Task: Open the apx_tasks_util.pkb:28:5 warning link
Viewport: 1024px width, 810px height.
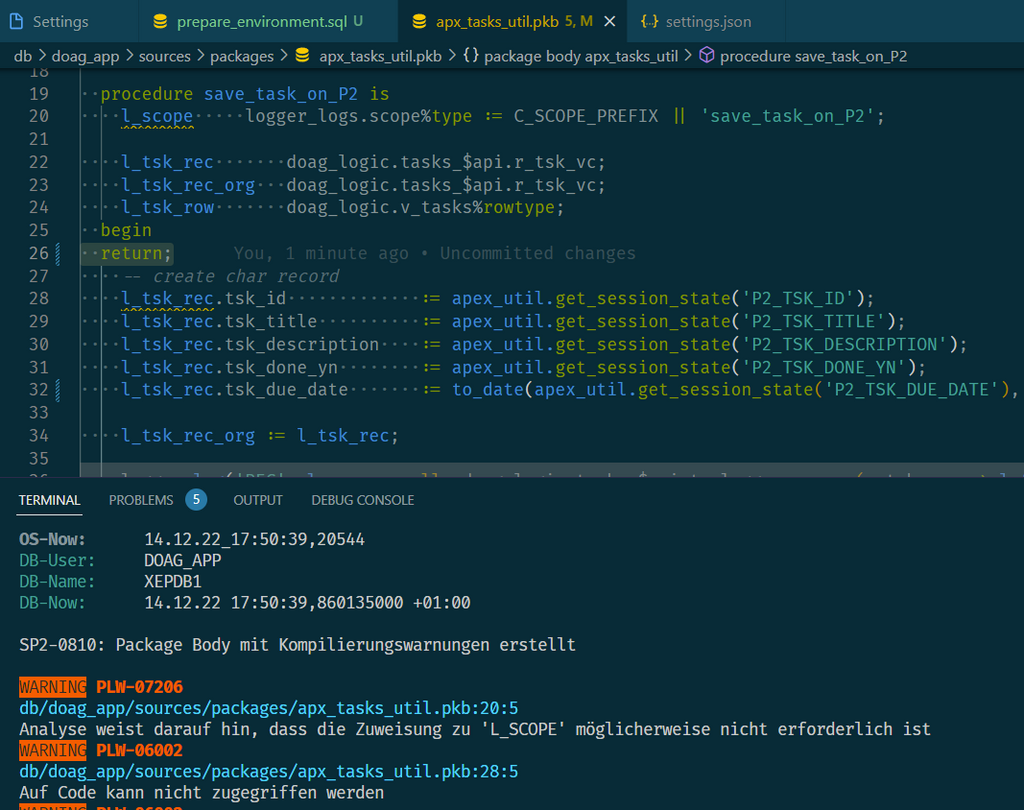Action: click(x=266, y=771)
